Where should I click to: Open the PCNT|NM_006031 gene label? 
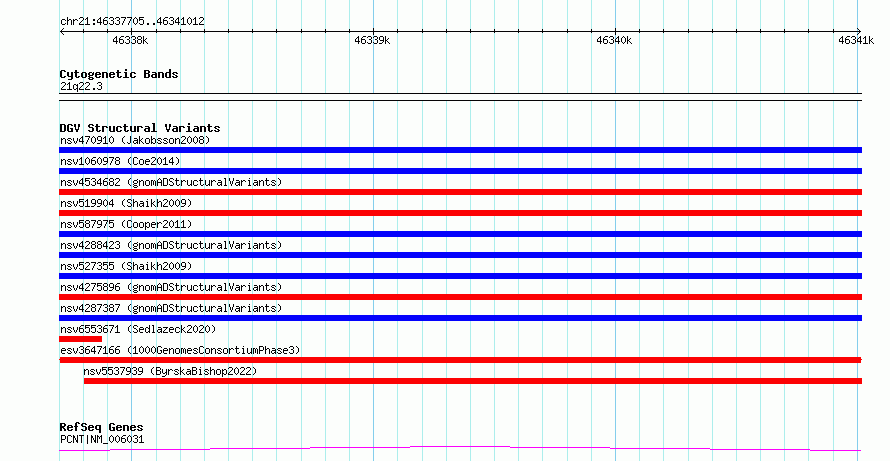pyautogui.click(x=102, y=439)
